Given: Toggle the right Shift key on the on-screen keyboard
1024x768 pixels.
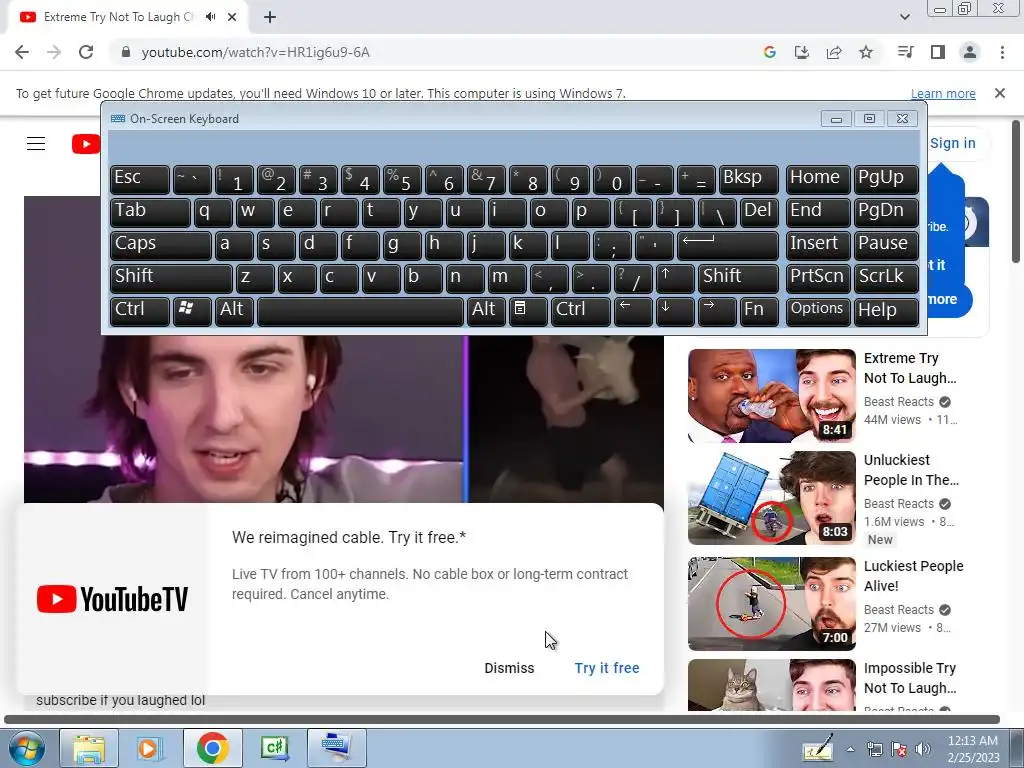Looking at the screenshot, I should click(738, 278).
